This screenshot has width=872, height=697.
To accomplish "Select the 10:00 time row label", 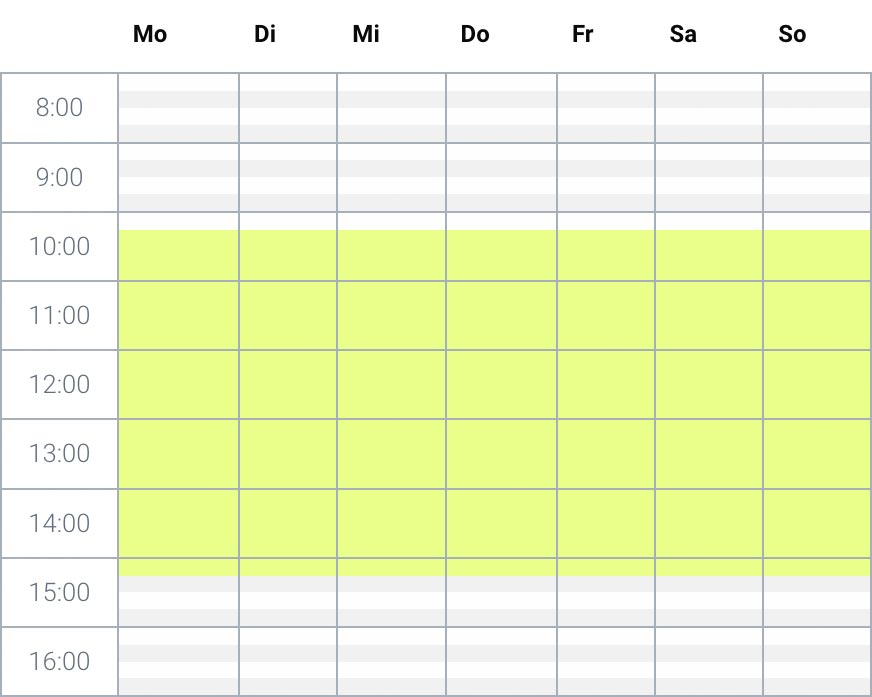I will (x=60, y=246).
